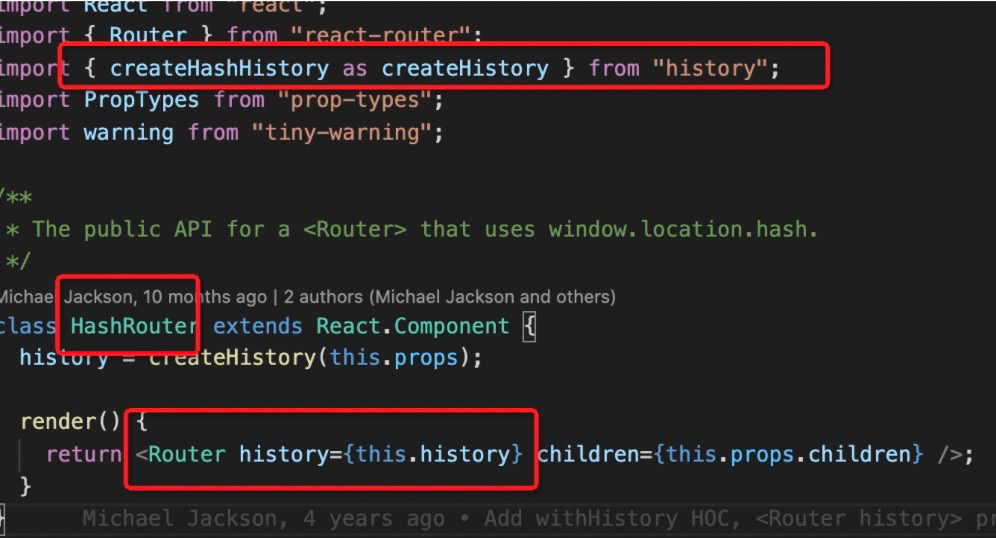The height and width of the screenshot is (538, 996).
Task: Click the warning identifier in the import line
Action: (x=128, y=132)
